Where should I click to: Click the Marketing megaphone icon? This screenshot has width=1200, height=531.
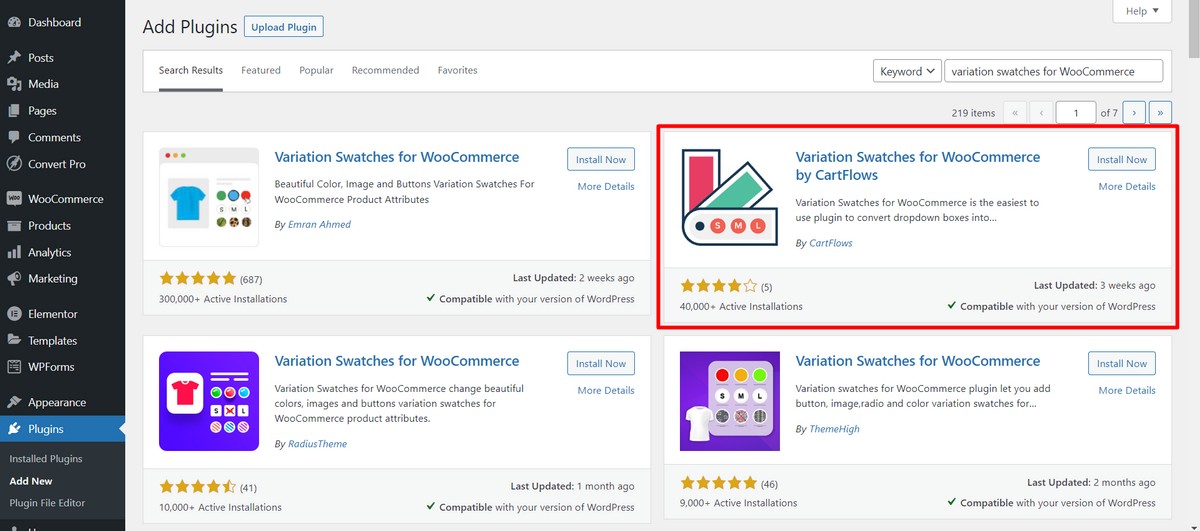point(14,279)
